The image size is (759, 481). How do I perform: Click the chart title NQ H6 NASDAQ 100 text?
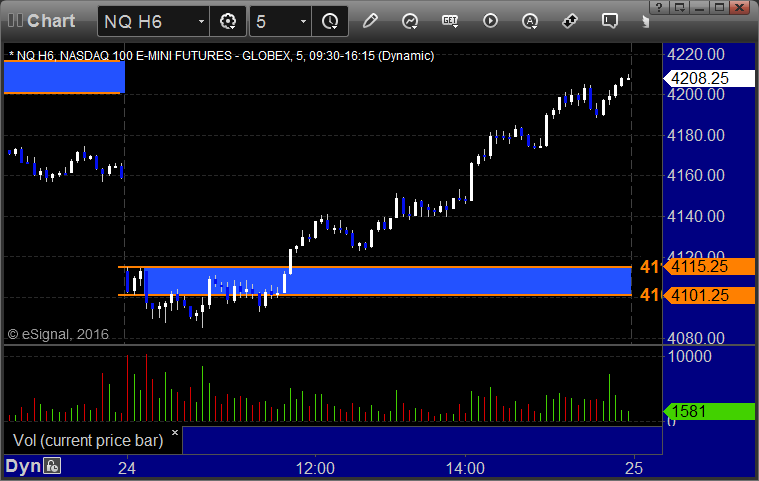pos(221,56)
